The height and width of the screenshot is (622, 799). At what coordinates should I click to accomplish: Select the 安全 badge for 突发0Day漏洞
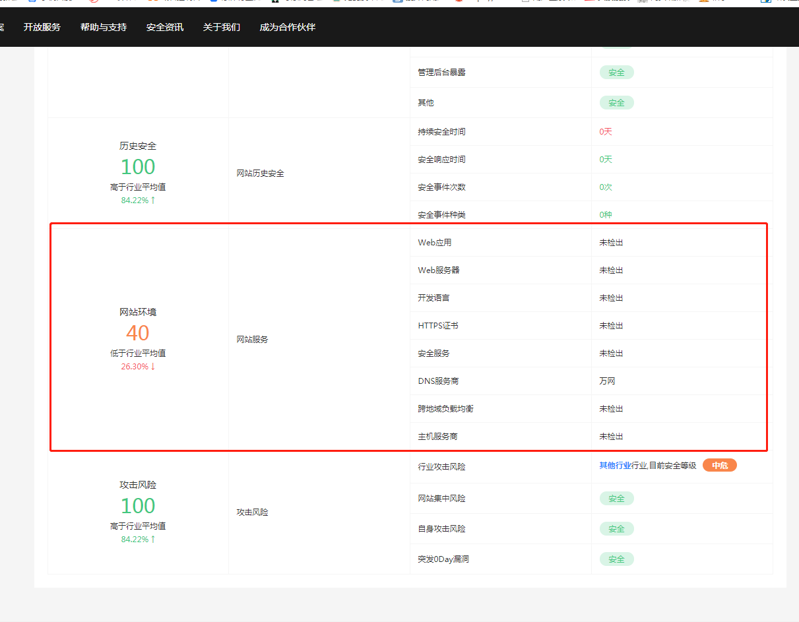(616, 559)
